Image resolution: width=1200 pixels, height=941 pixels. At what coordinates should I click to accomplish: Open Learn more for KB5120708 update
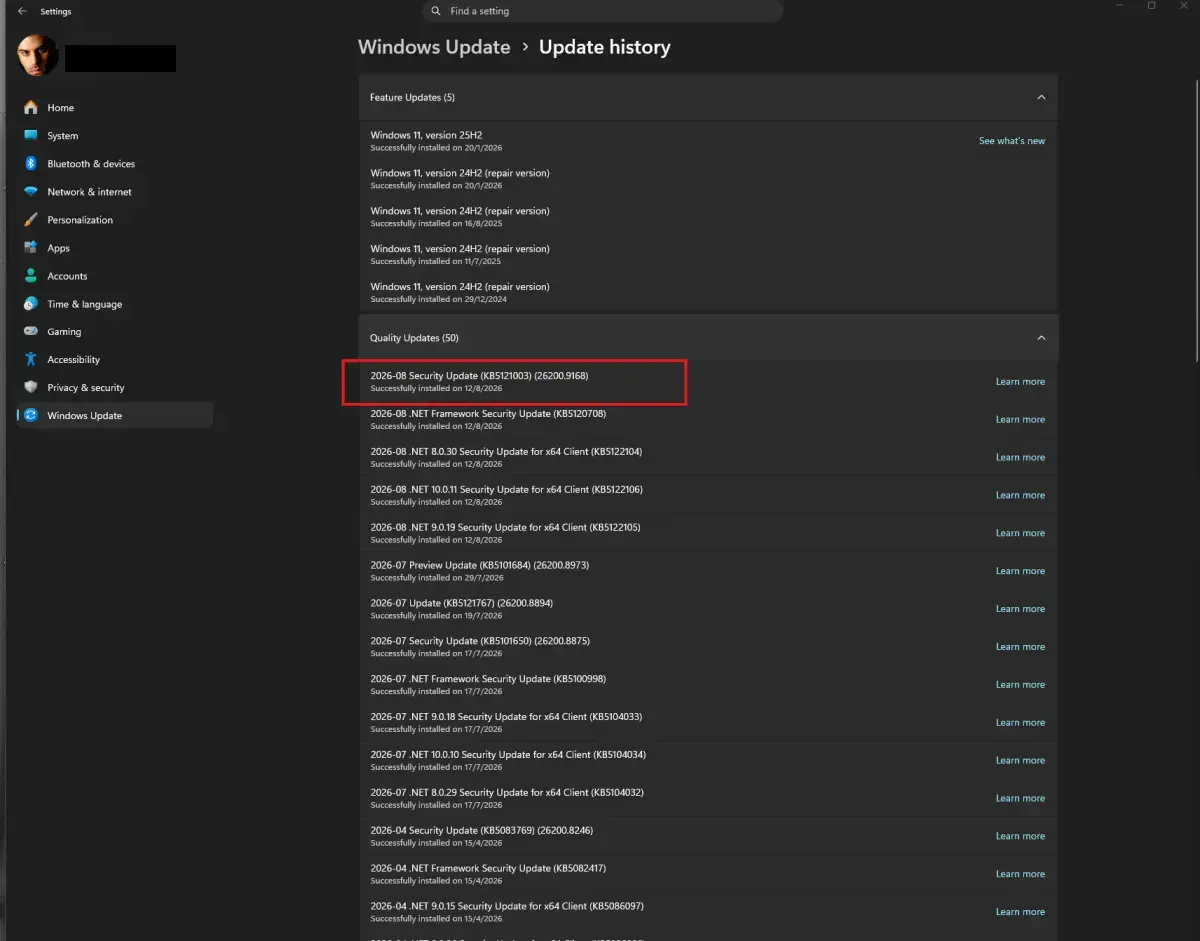[x=1020, y=419]
